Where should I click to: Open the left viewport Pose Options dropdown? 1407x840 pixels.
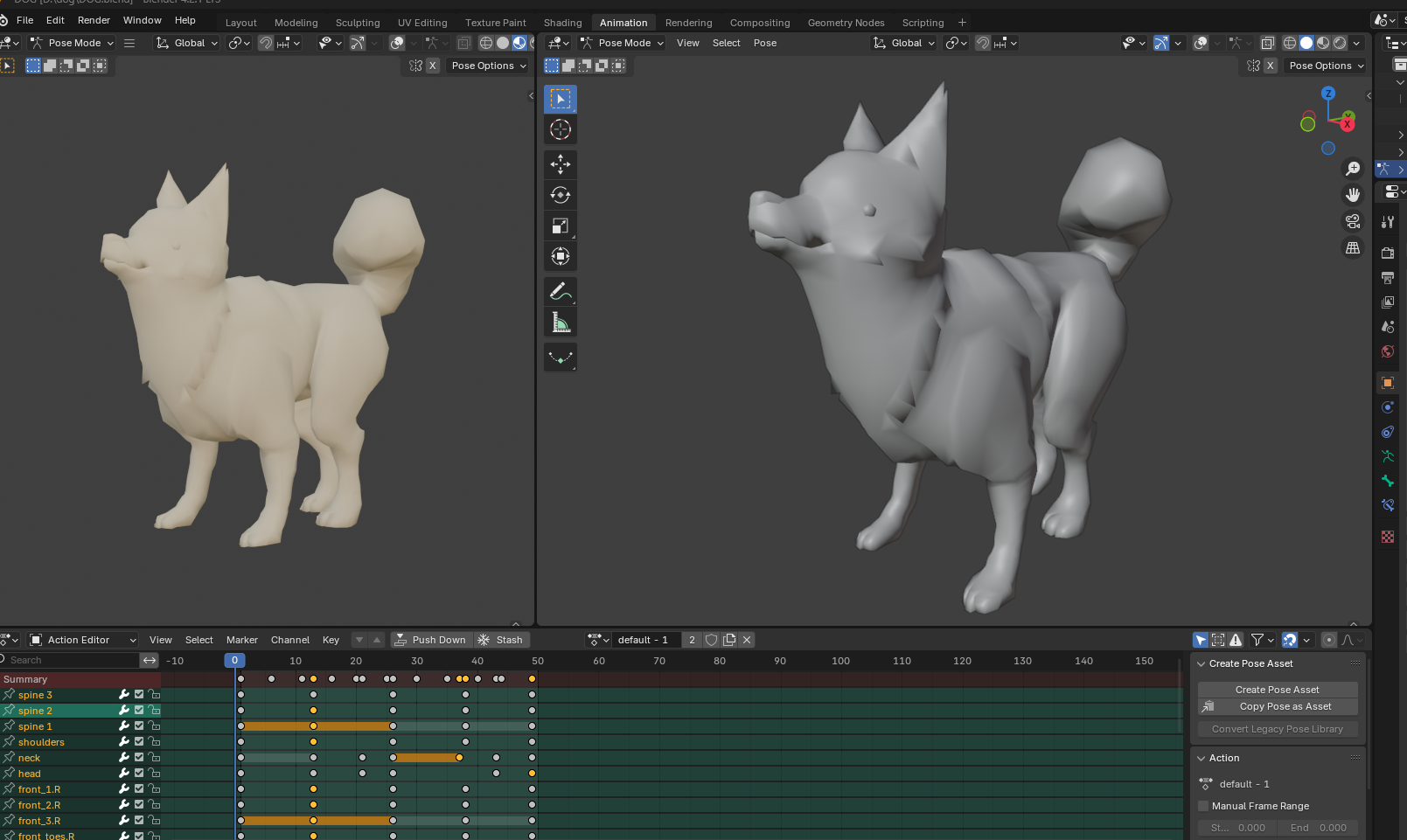point(489,66)
